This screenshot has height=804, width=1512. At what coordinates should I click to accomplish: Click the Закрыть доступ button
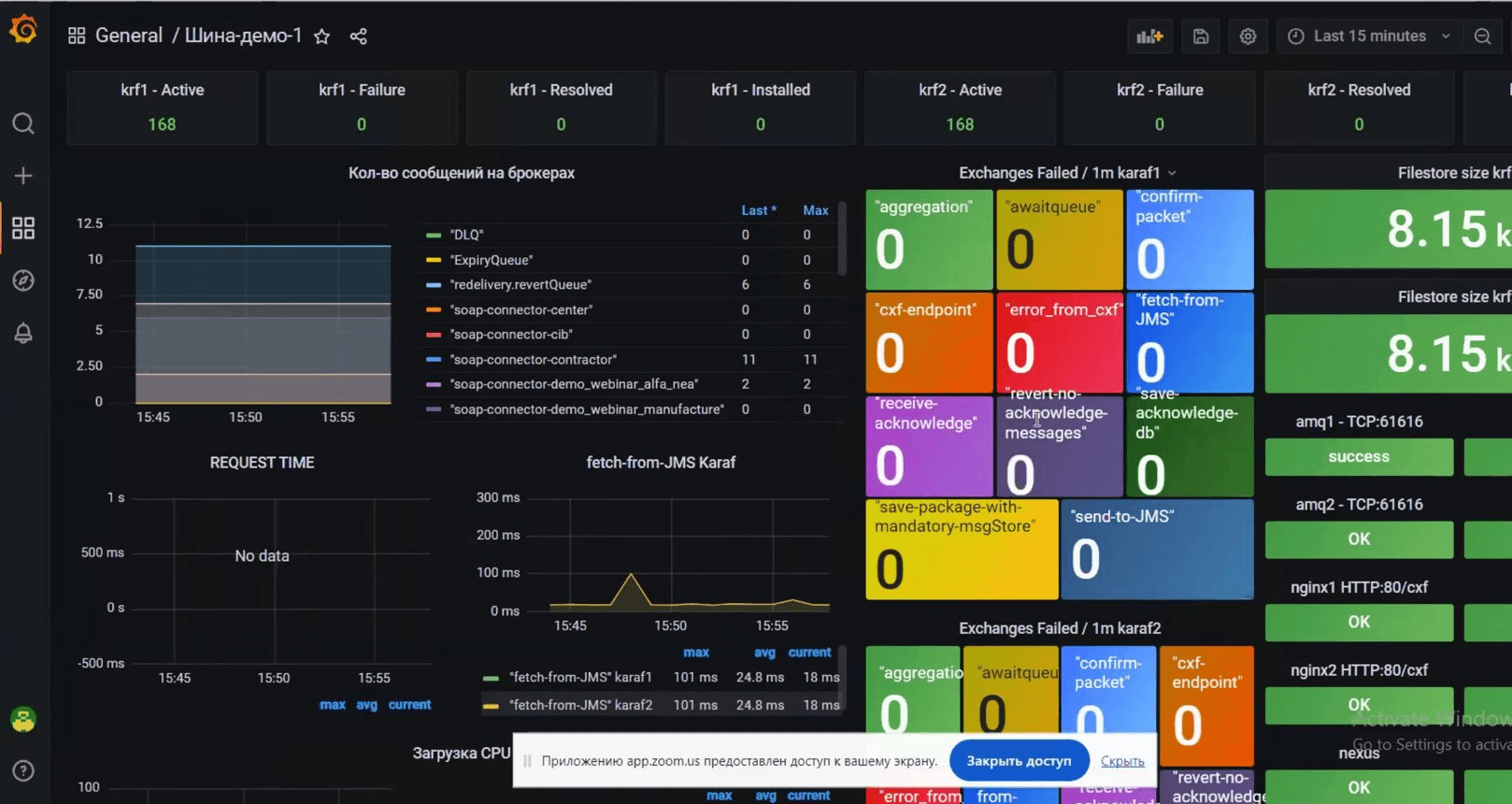(x=1019, y=761)
